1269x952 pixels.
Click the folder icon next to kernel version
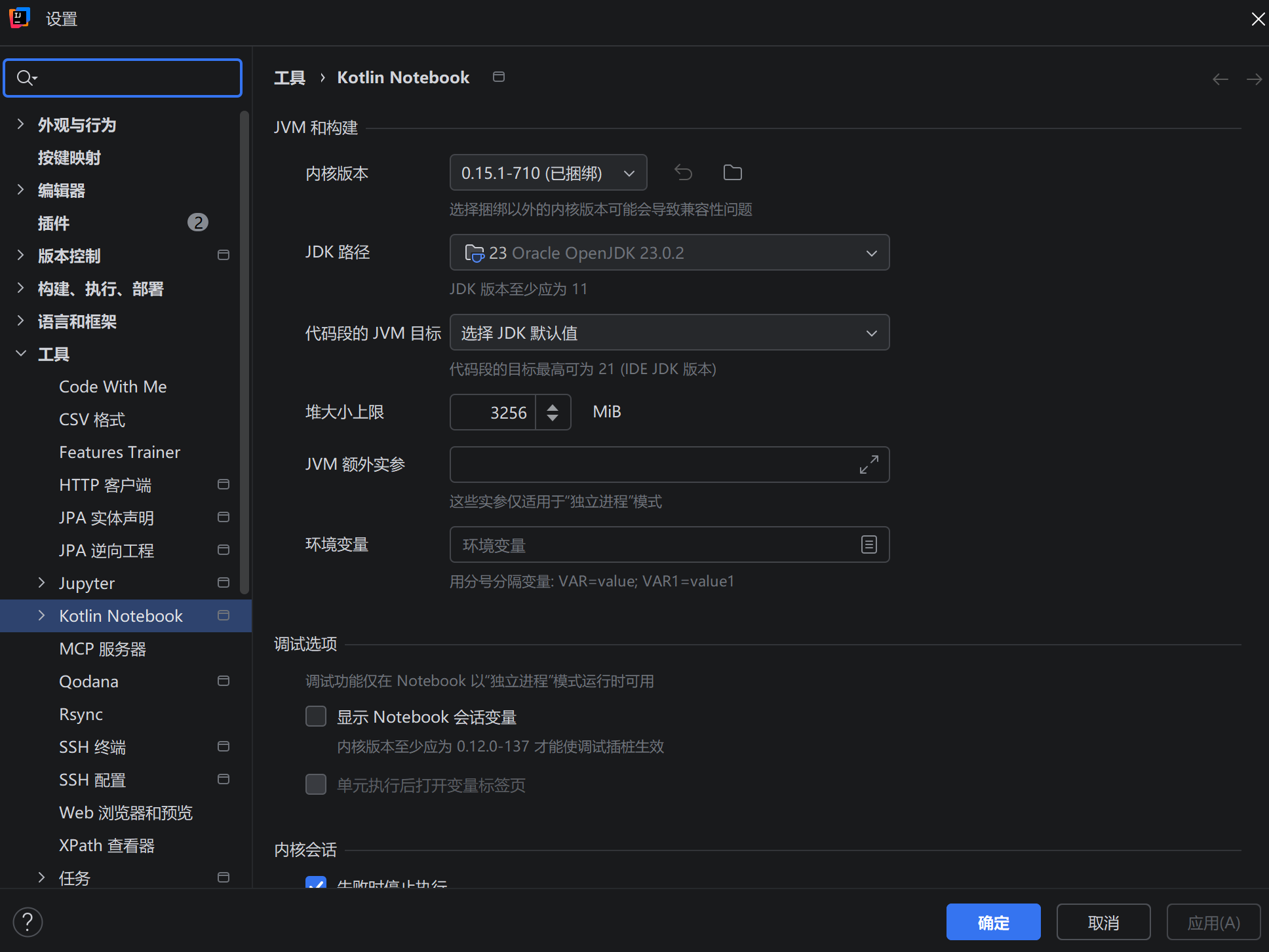pyautogui.click(x=732, y=172)
